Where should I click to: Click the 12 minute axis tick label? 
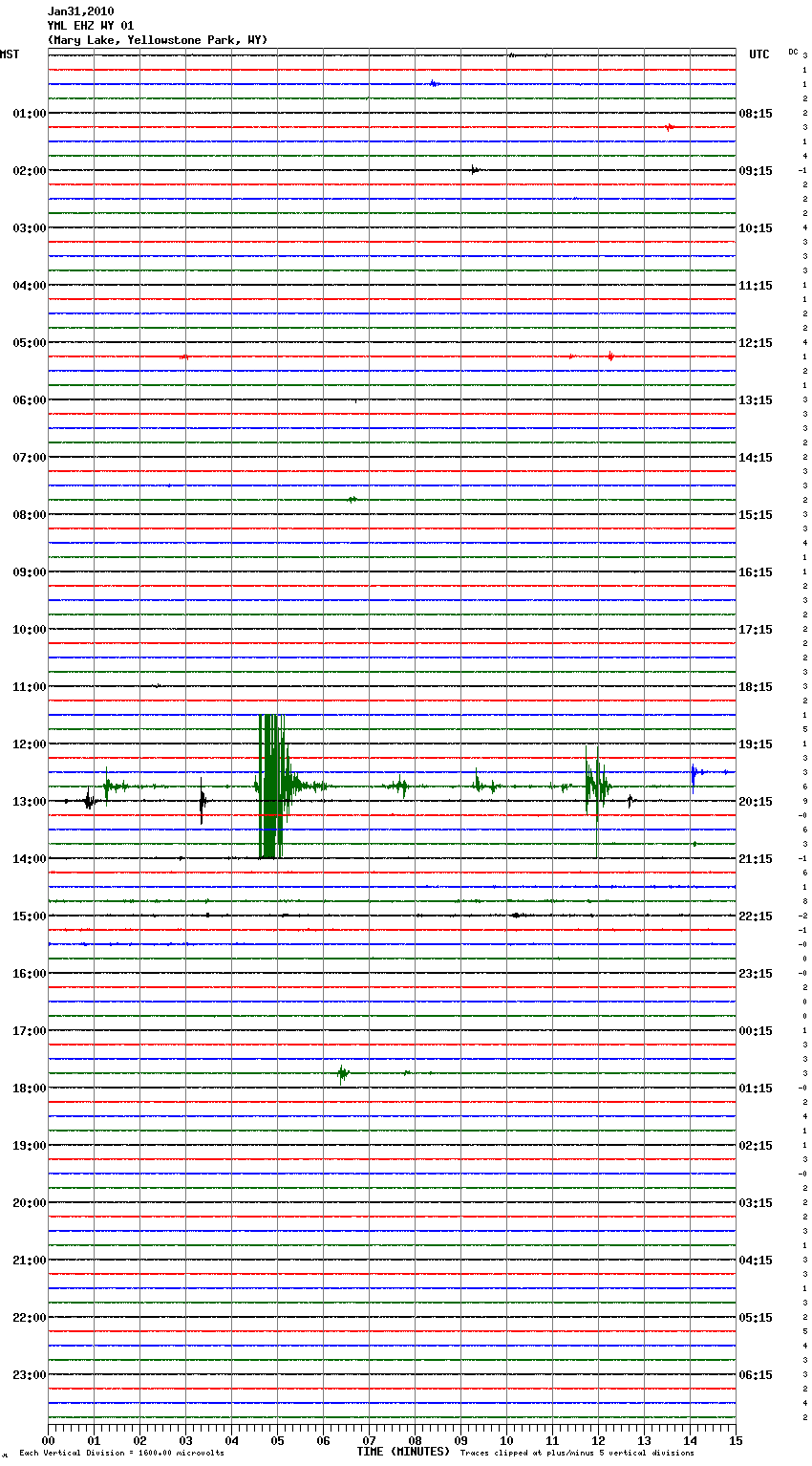[x=598, y=1440]
